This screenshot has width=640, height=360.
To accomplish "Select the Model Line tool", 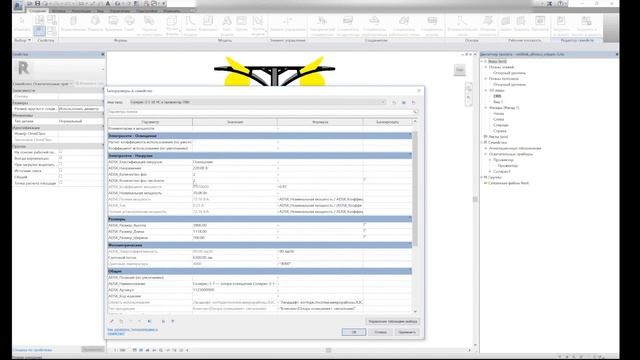I will [191, 25].
